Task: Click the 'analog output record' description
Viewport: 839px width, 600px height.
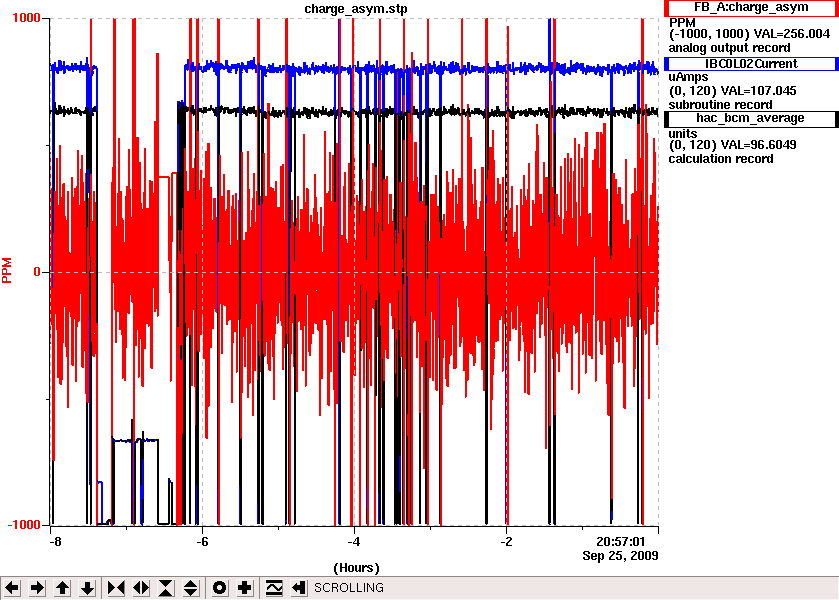Action: pyautogui.click(x=729, y=48)
